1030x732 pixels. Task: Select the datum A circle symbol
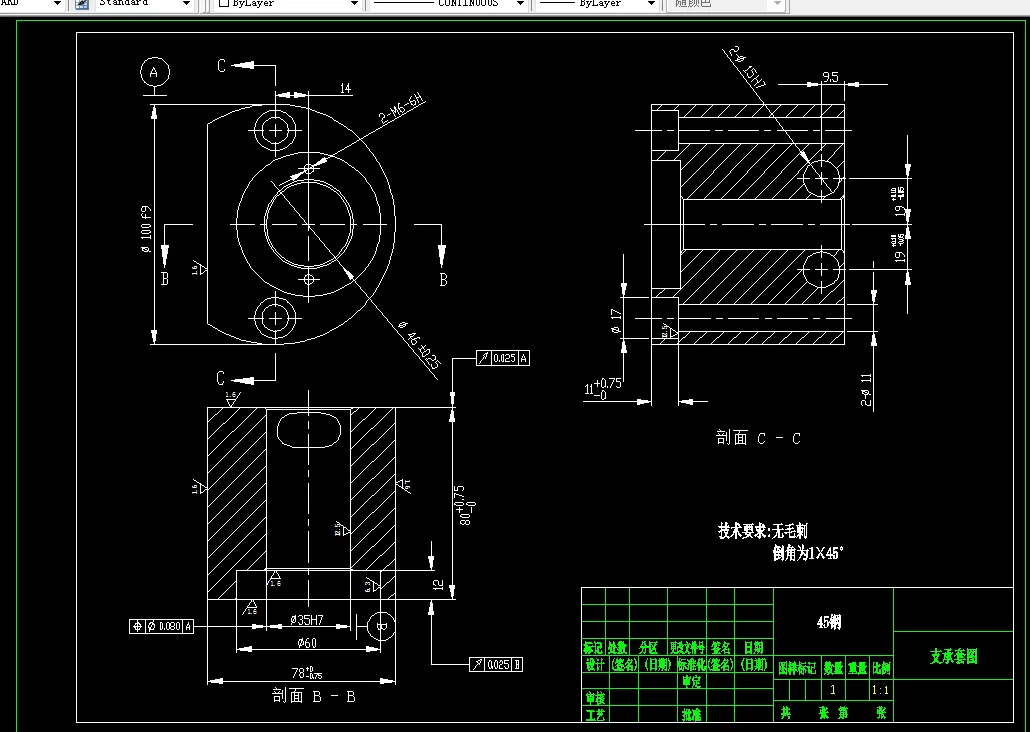click(x=154, y=72)
